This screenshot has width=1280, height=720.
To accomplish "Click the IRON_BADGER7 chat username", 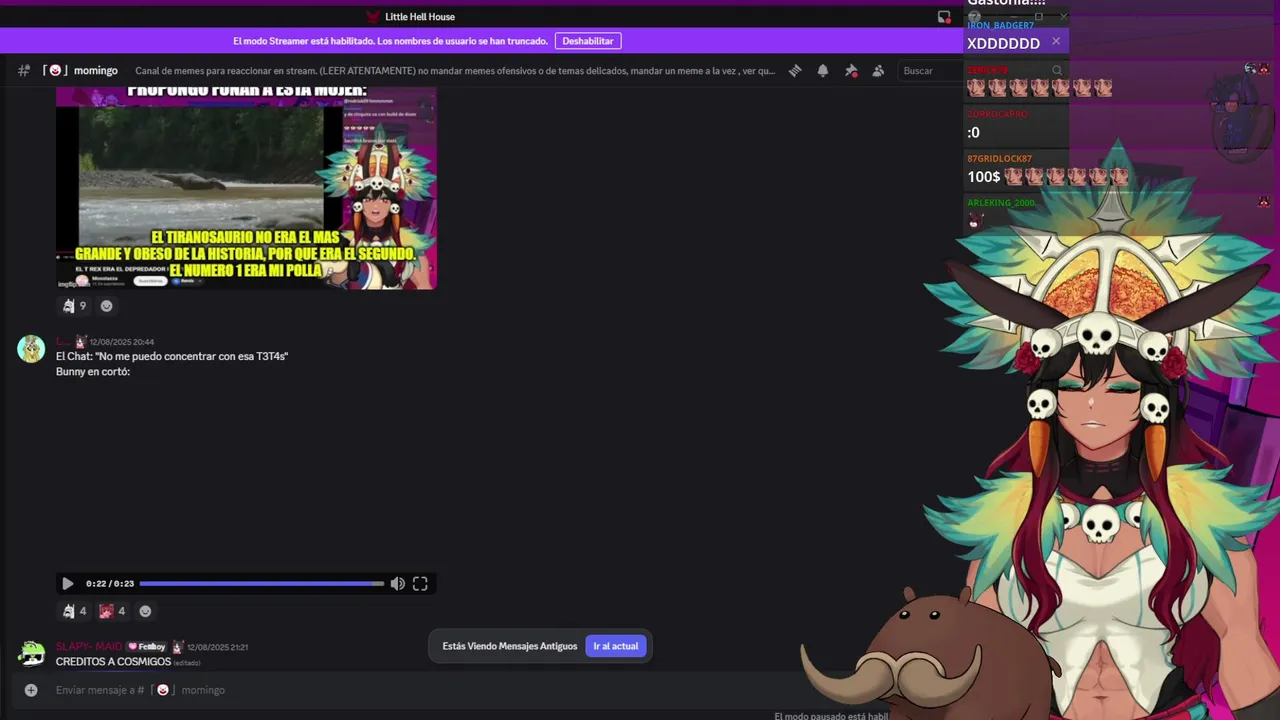I will coord(1000,26).
